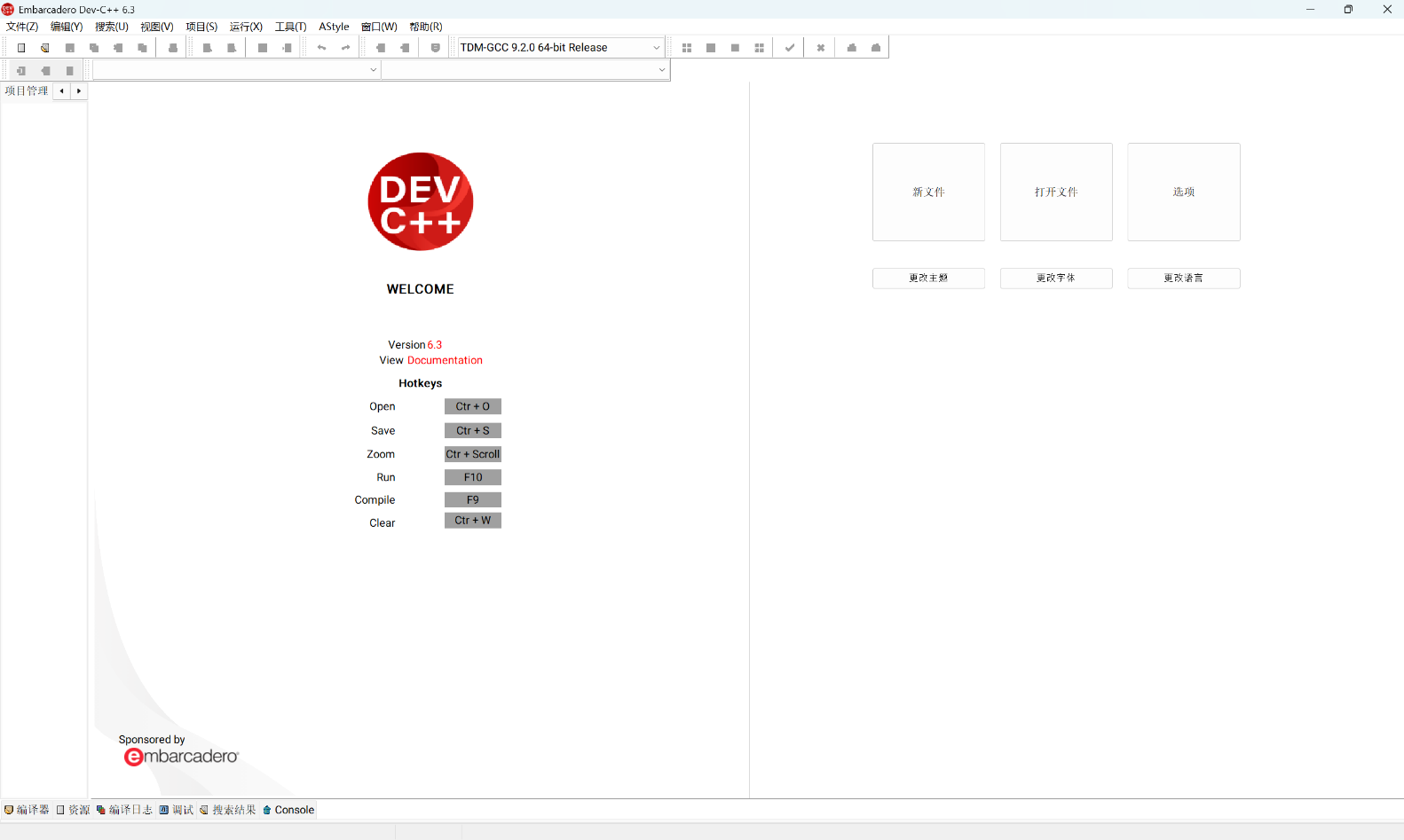1404x840 pixels.
Task: Undo using the left curved arrow icon
Action: 322,48
